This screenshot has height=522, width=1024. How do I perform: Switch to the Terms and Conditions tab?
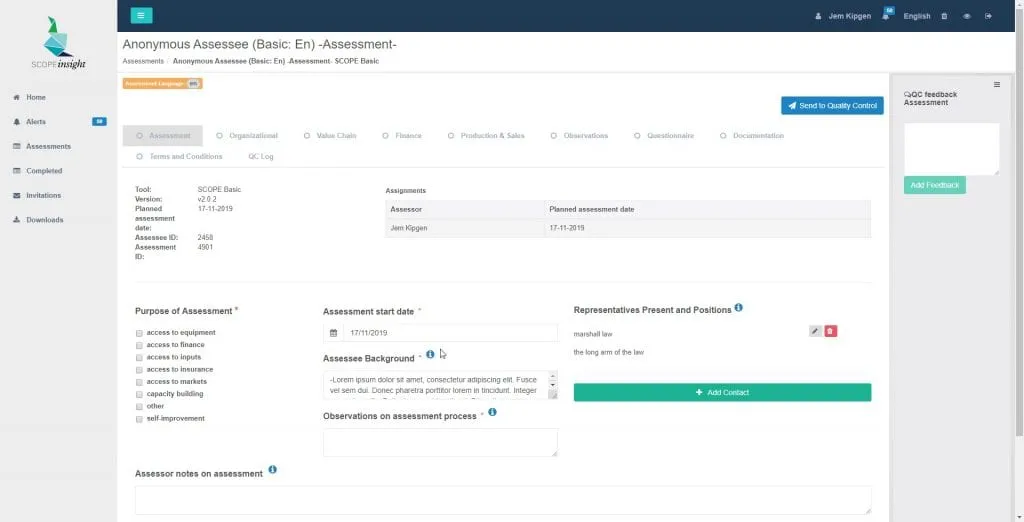pyautogui.click(x=179, y=157)
